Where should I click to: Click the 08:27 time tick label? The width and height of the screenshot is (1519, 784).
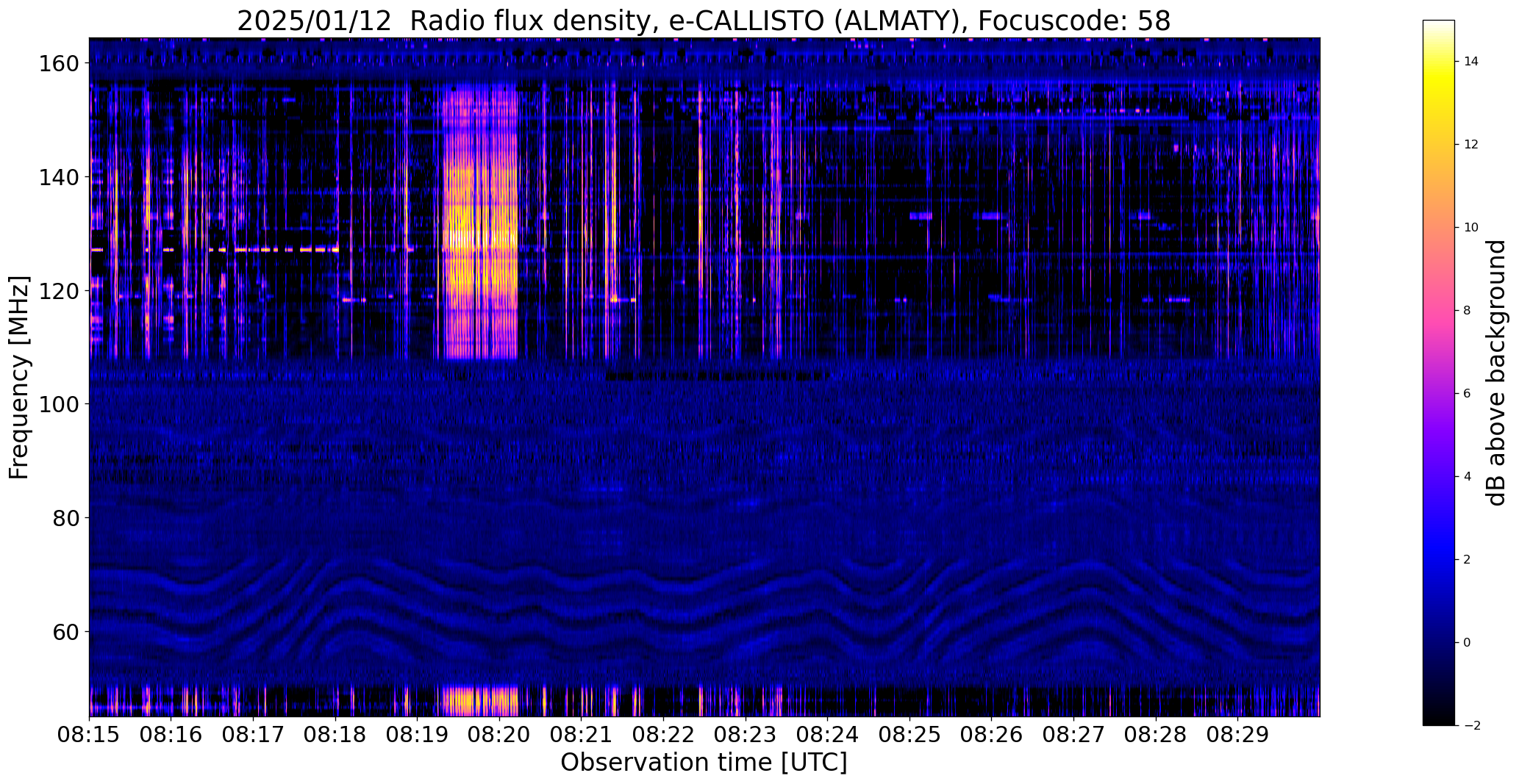1073,734
